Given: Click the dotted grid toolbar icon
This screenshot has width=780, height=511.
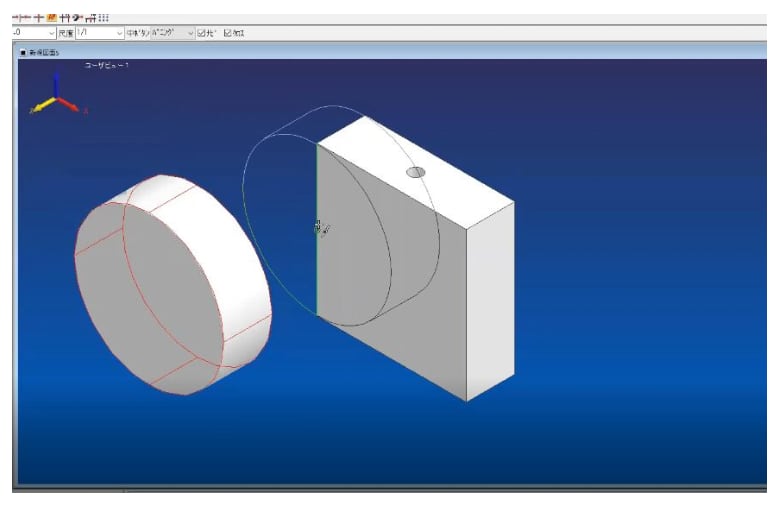Looking at the screenshot, I should (103, 18).
